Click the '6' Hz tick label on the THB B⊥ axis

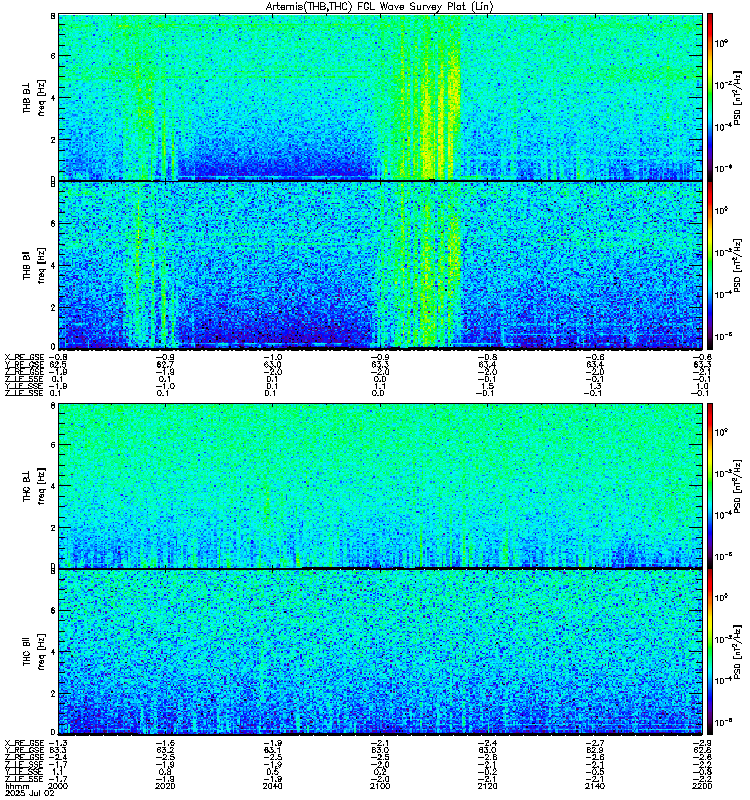[53, 56]
